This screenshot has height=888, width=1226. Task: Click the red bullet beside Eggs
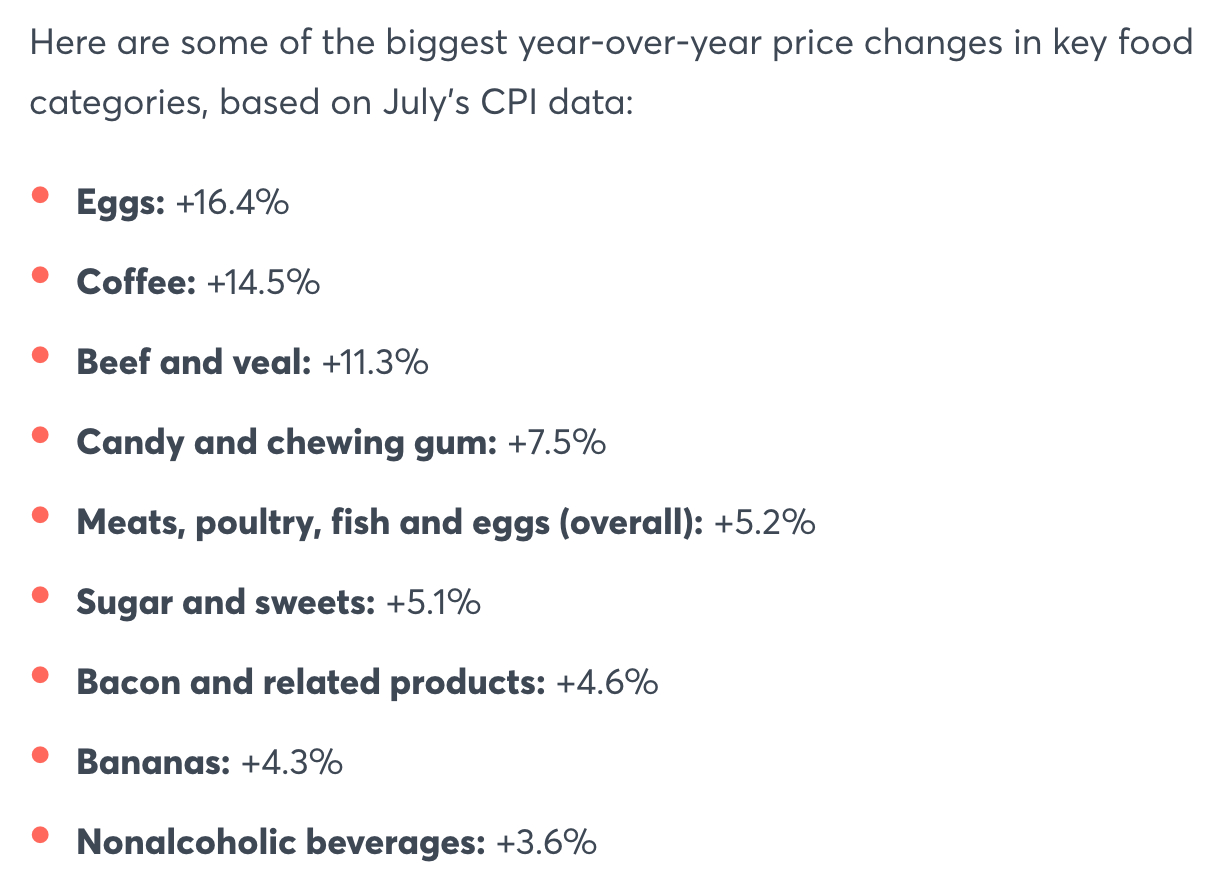(41, 195)
